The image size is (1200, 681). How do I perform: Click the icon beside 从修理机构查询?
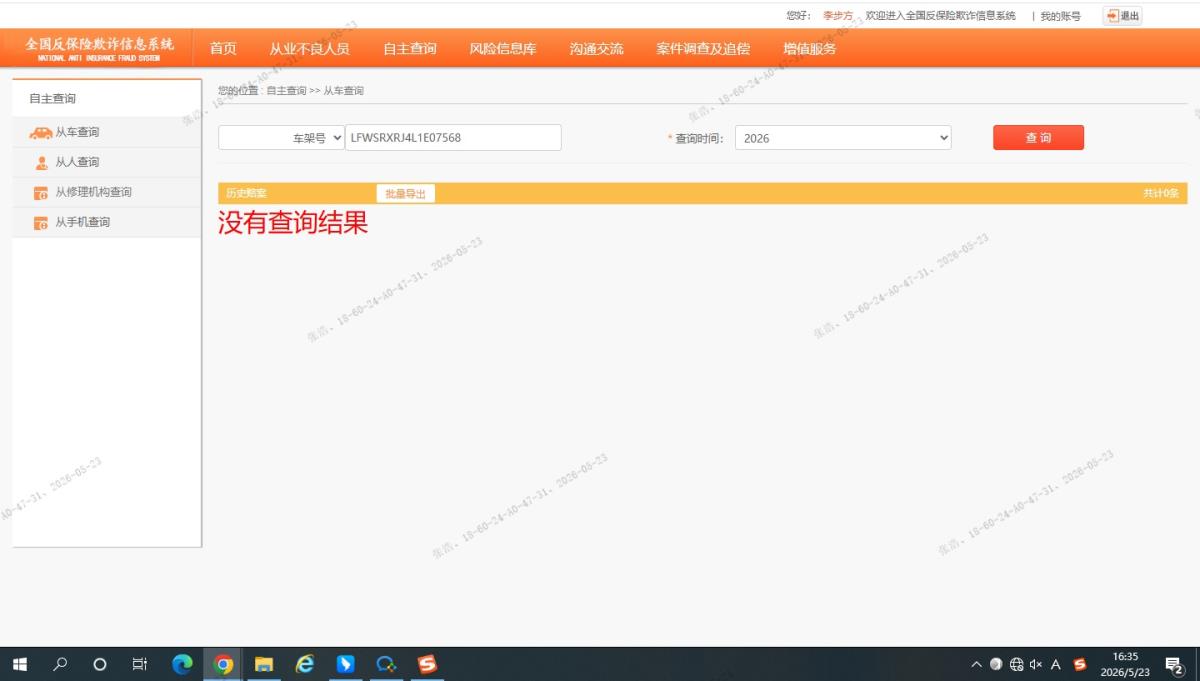coord(41,193)
